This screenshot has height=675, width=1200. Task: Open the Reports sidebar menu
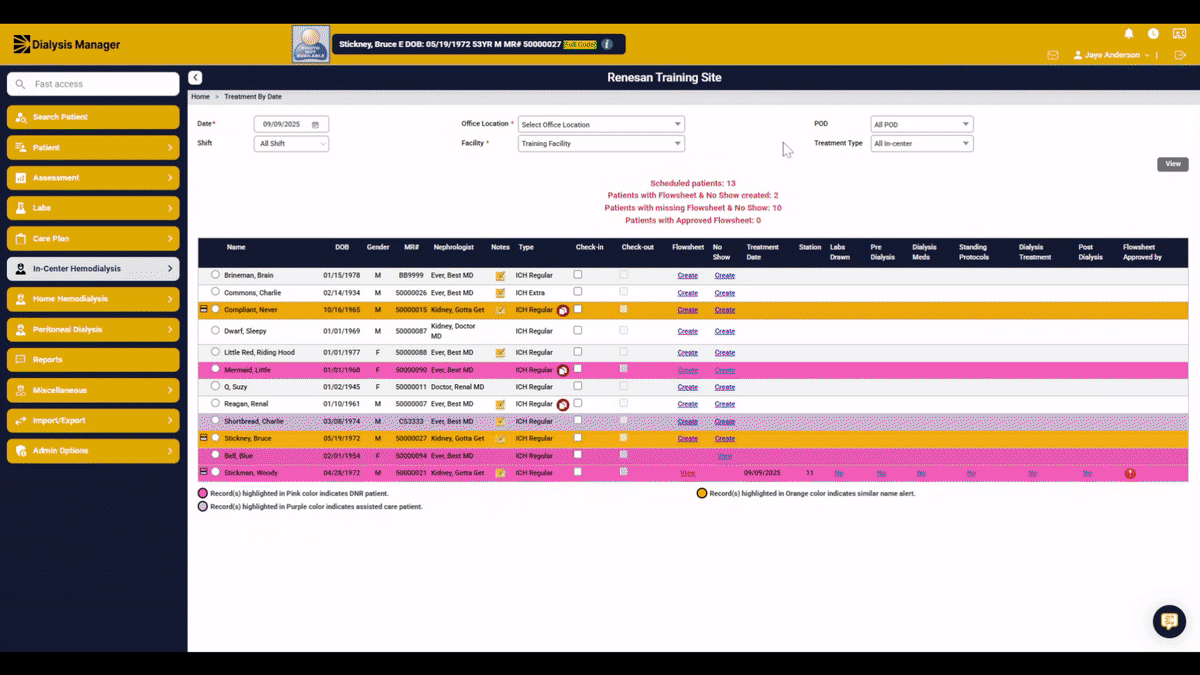pos(93,360)
